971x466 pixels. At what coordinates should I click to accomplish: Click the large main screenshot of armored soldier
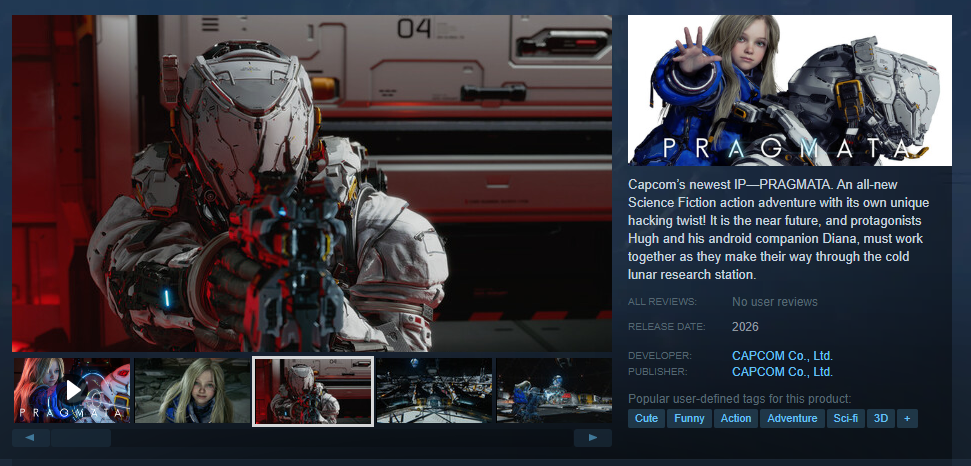312,183
